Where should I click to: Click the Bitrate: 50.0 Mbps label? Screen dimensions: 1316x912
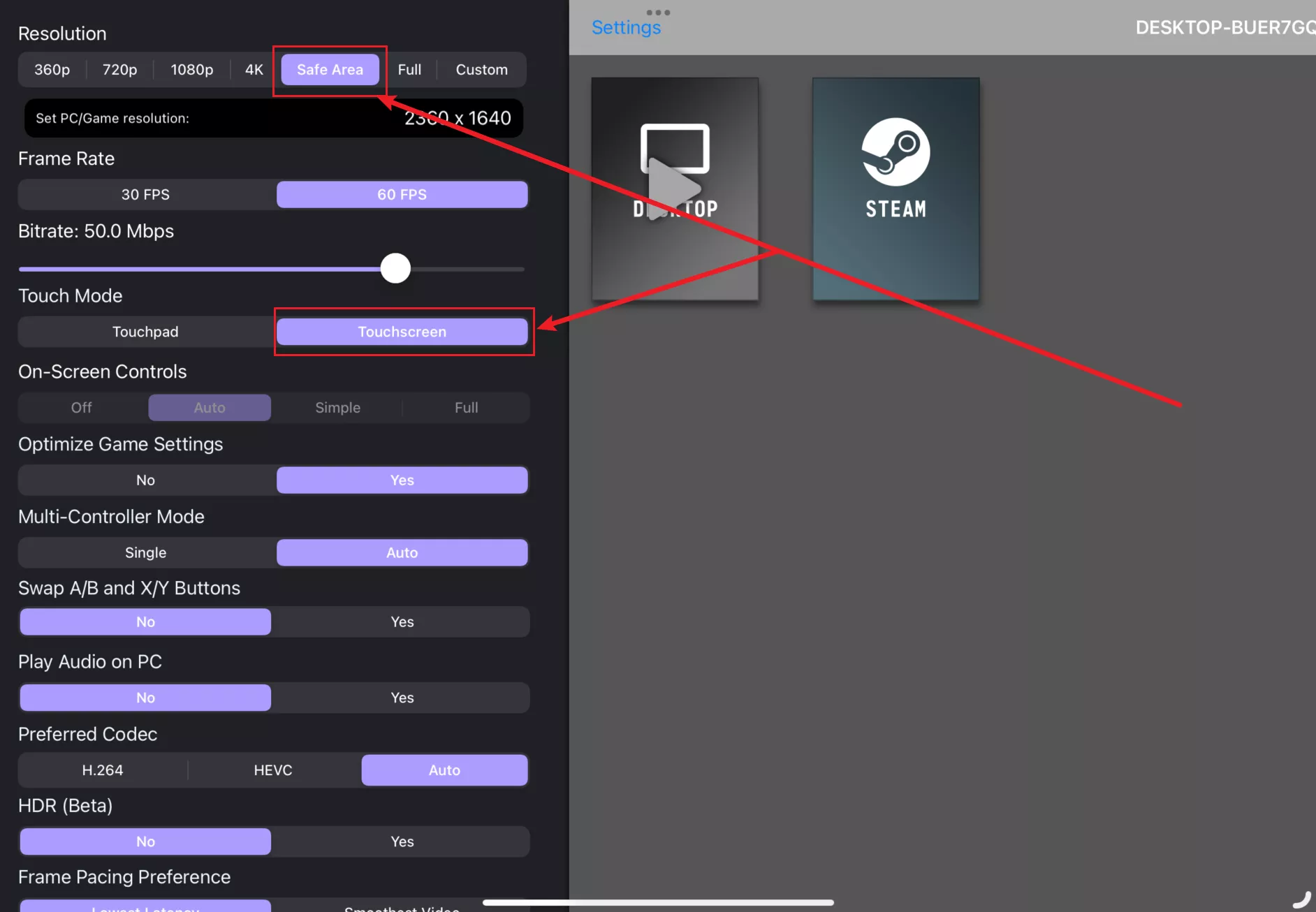pyautogui.click(x=96, y=231)
